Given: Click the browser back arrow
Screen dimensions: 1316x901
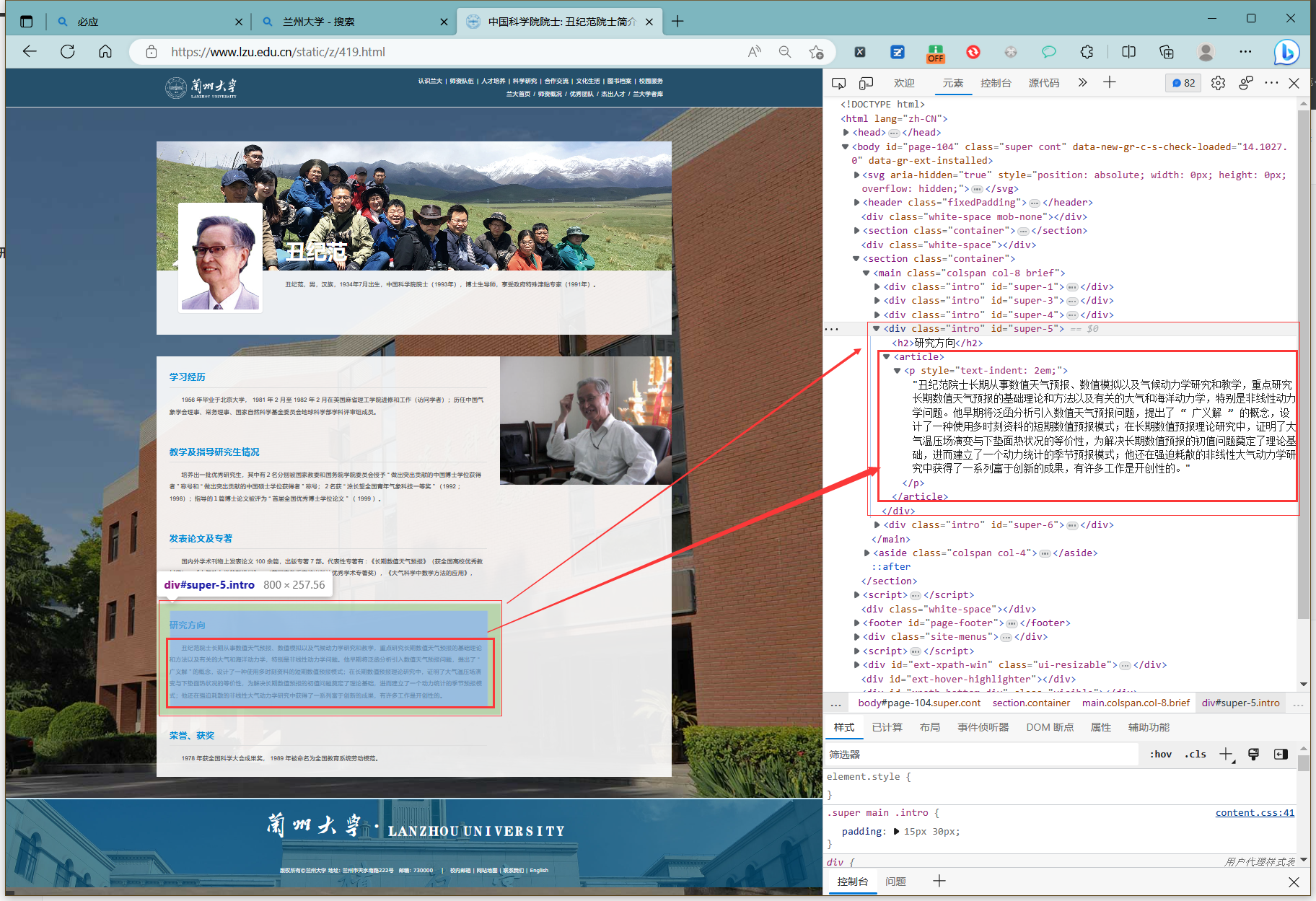Looking at the screenshot, I should click(x=30, y=51).
